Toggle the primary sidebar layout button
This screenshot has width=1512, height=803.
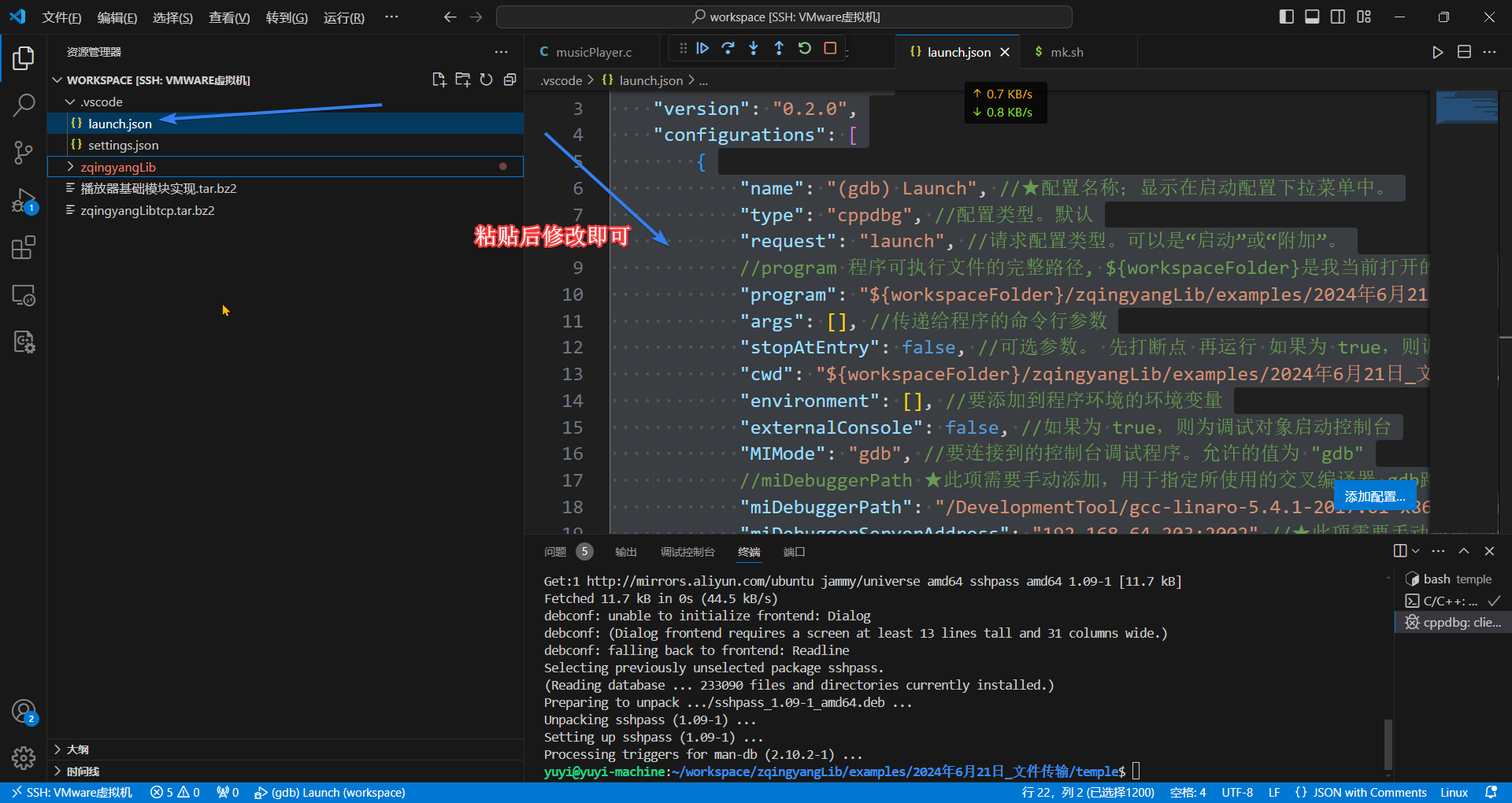1286,17
